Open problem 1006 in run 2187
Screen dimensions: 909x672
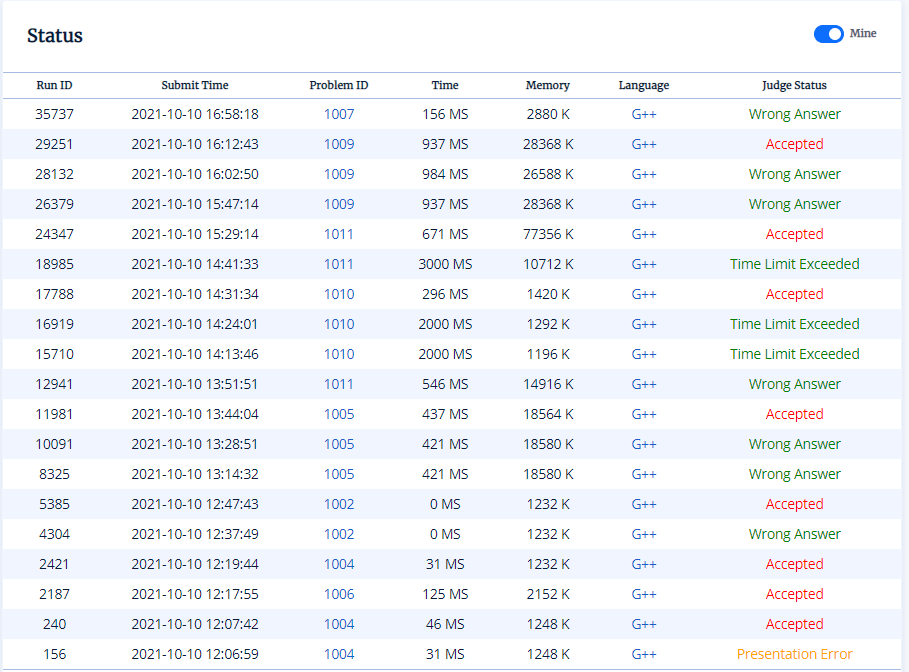[x=339, y=594]
